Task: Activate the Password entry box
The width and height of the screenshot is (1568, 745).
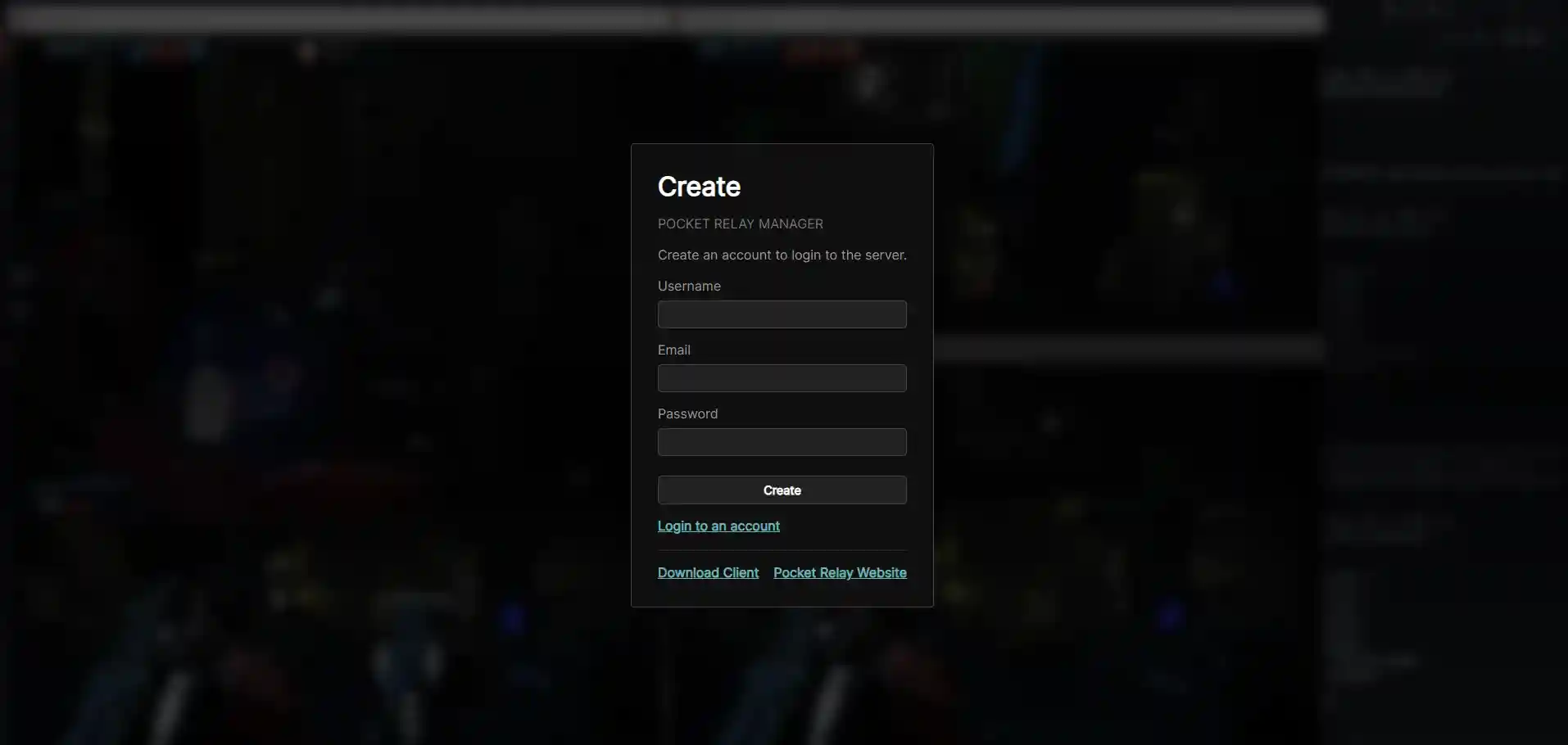Action: (781, 442)
